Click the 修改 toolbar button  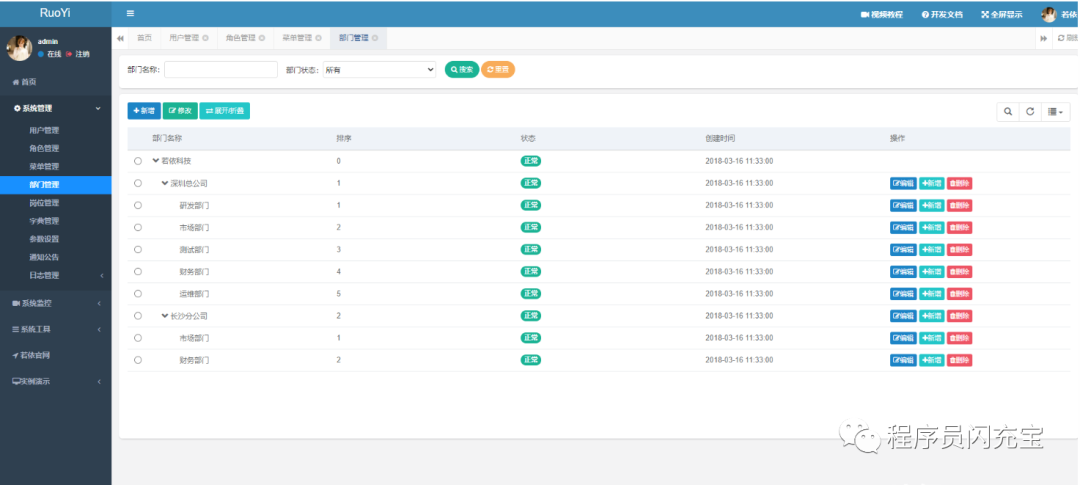coord(180,111)
